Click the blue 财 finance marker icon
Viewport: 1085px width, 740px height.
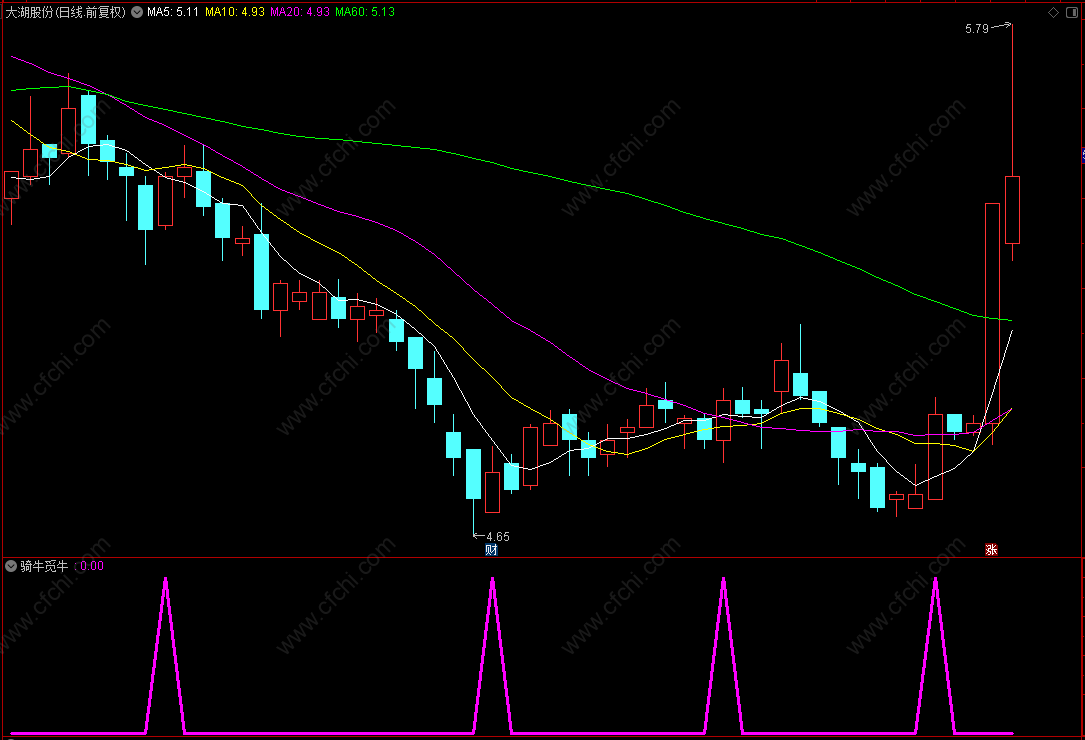[x=491, y=550]
